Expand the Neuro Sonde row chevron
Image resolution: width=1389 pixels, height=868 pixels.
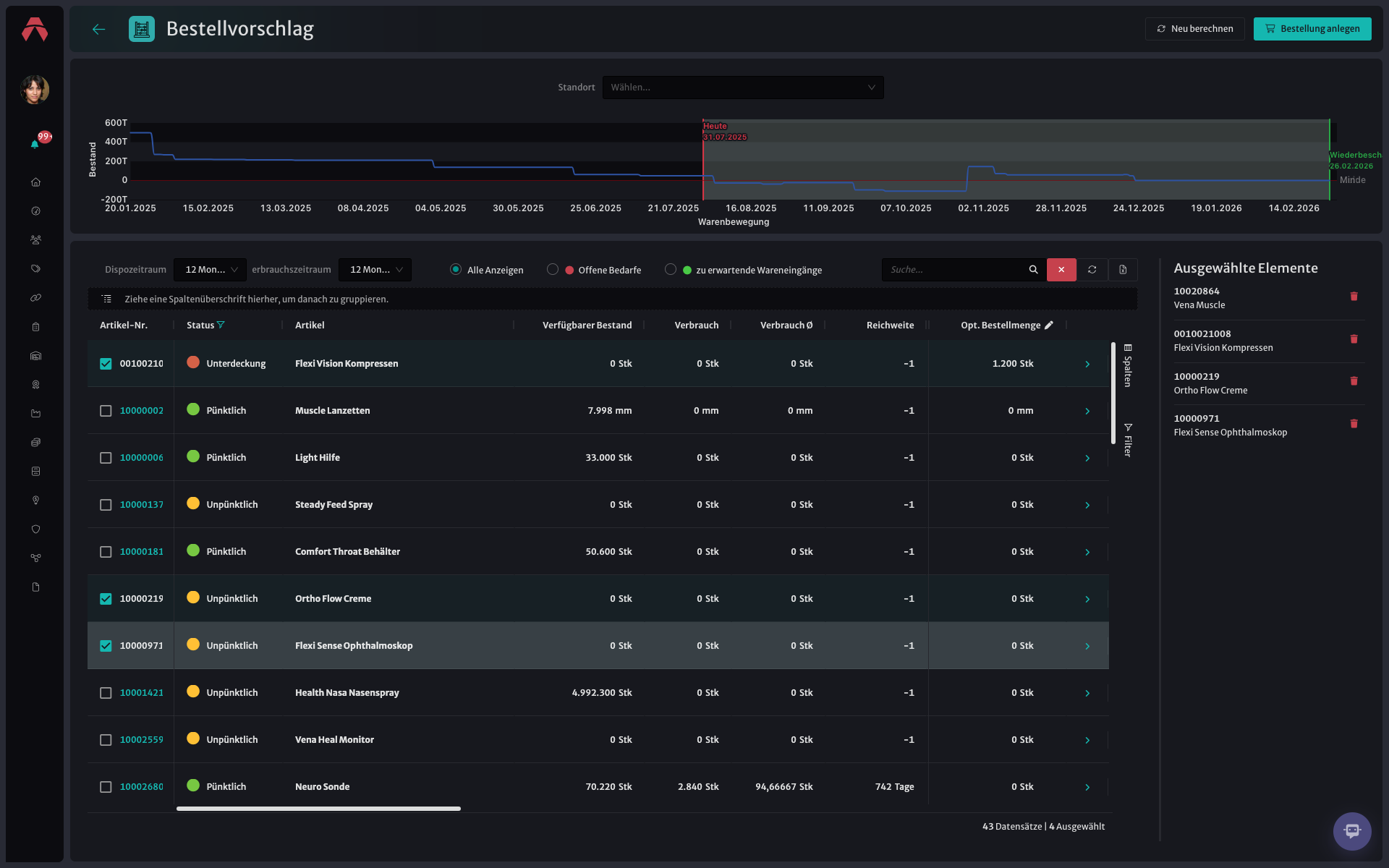pyautogui.click(x=1087, y=787)
